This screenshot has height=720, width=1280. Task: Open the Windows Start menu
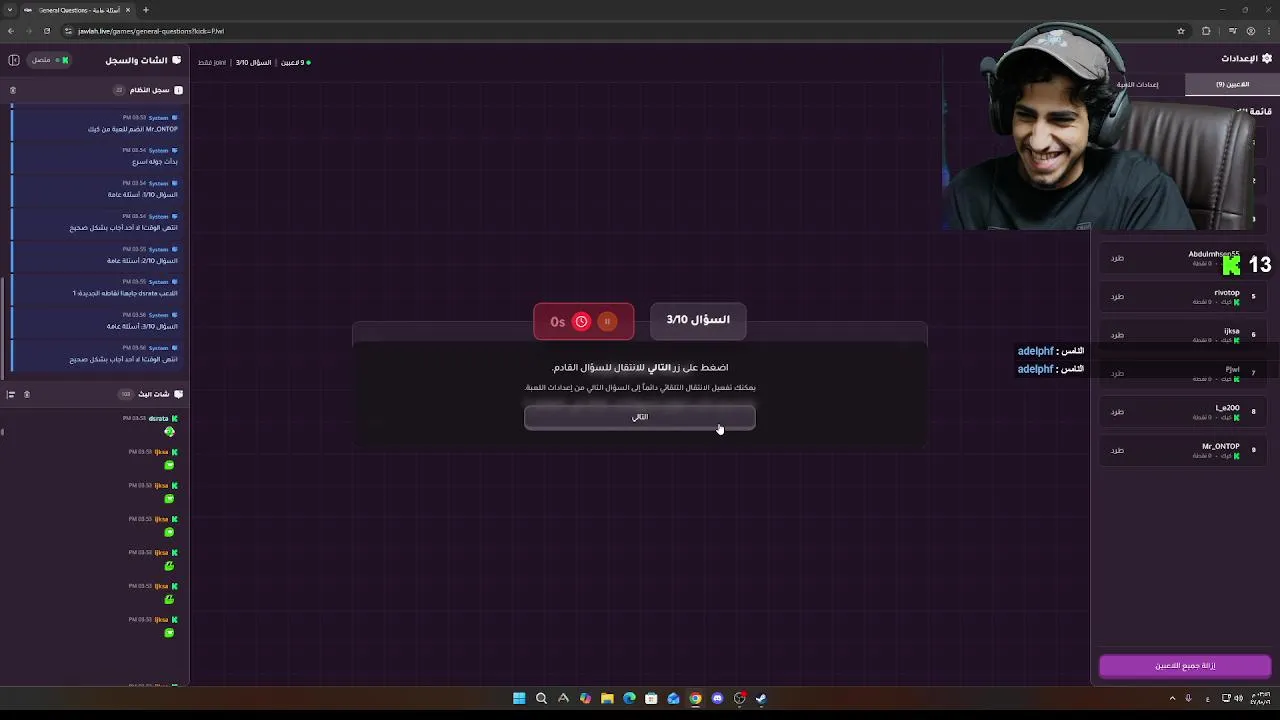(519, 699)
